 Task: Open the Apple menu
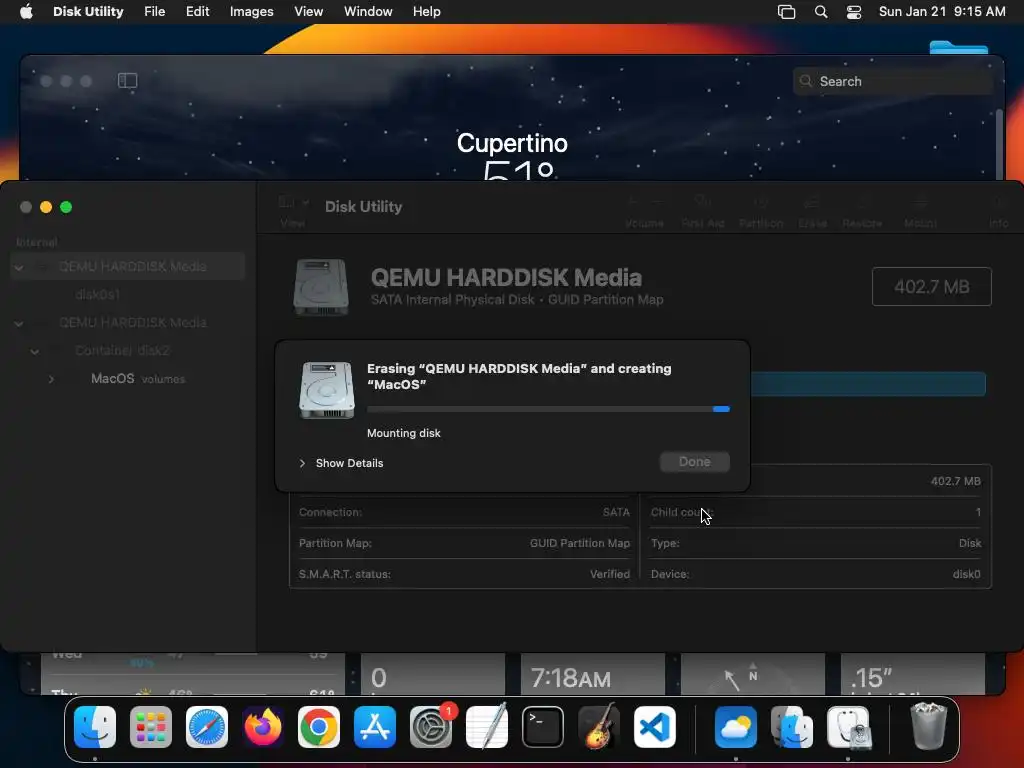26,12
